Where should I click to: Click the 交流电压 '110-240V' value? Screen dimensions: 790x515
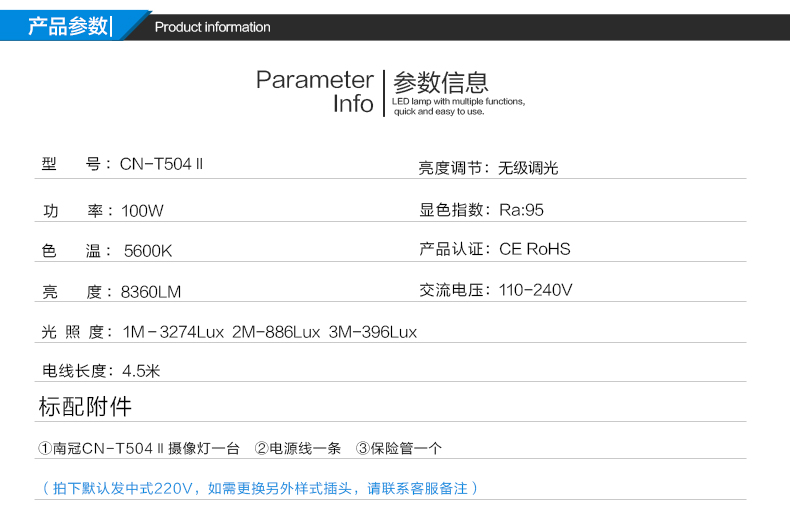point(536,290)
